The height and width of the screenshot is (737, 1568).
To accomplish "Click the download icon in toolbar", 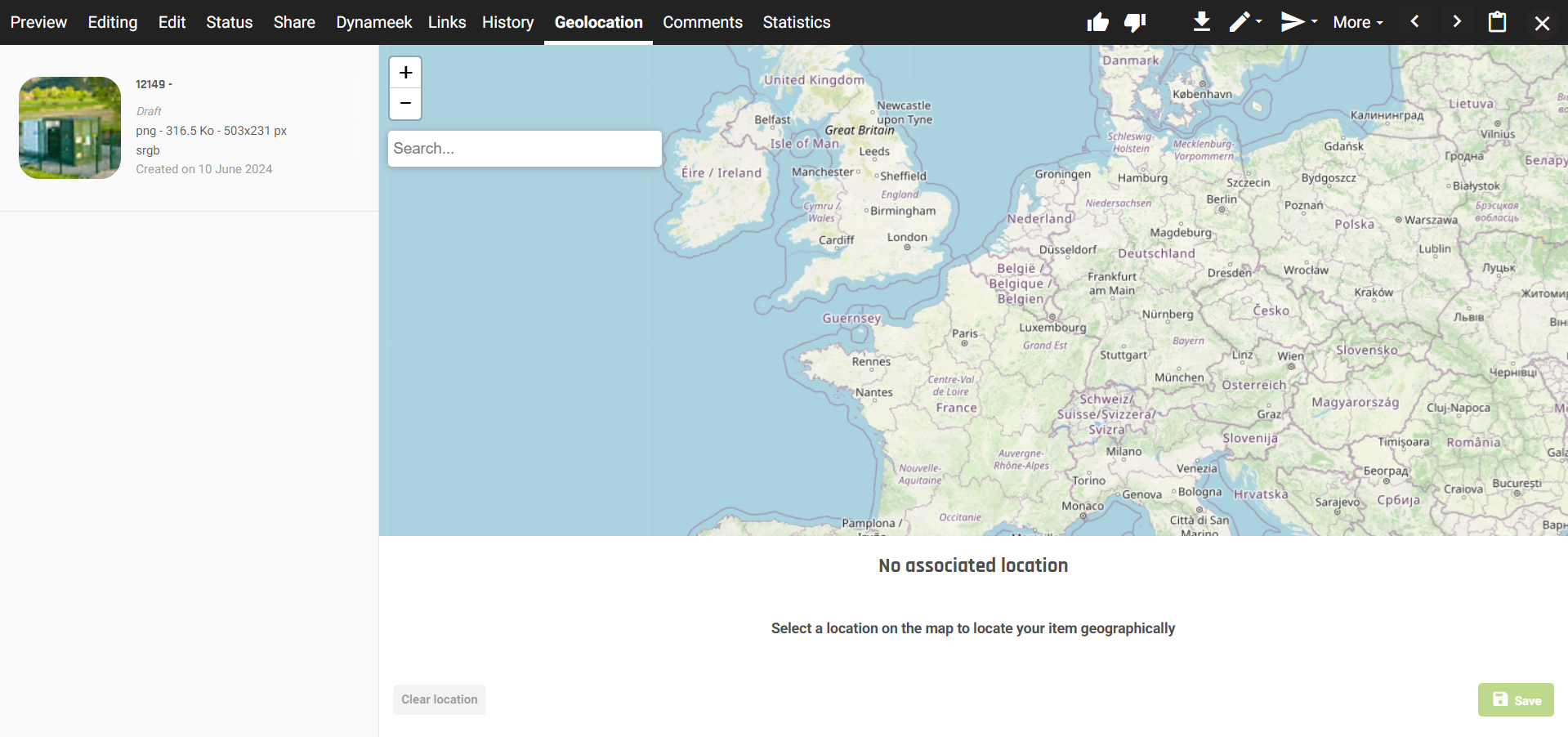I will coord(1201,22).
